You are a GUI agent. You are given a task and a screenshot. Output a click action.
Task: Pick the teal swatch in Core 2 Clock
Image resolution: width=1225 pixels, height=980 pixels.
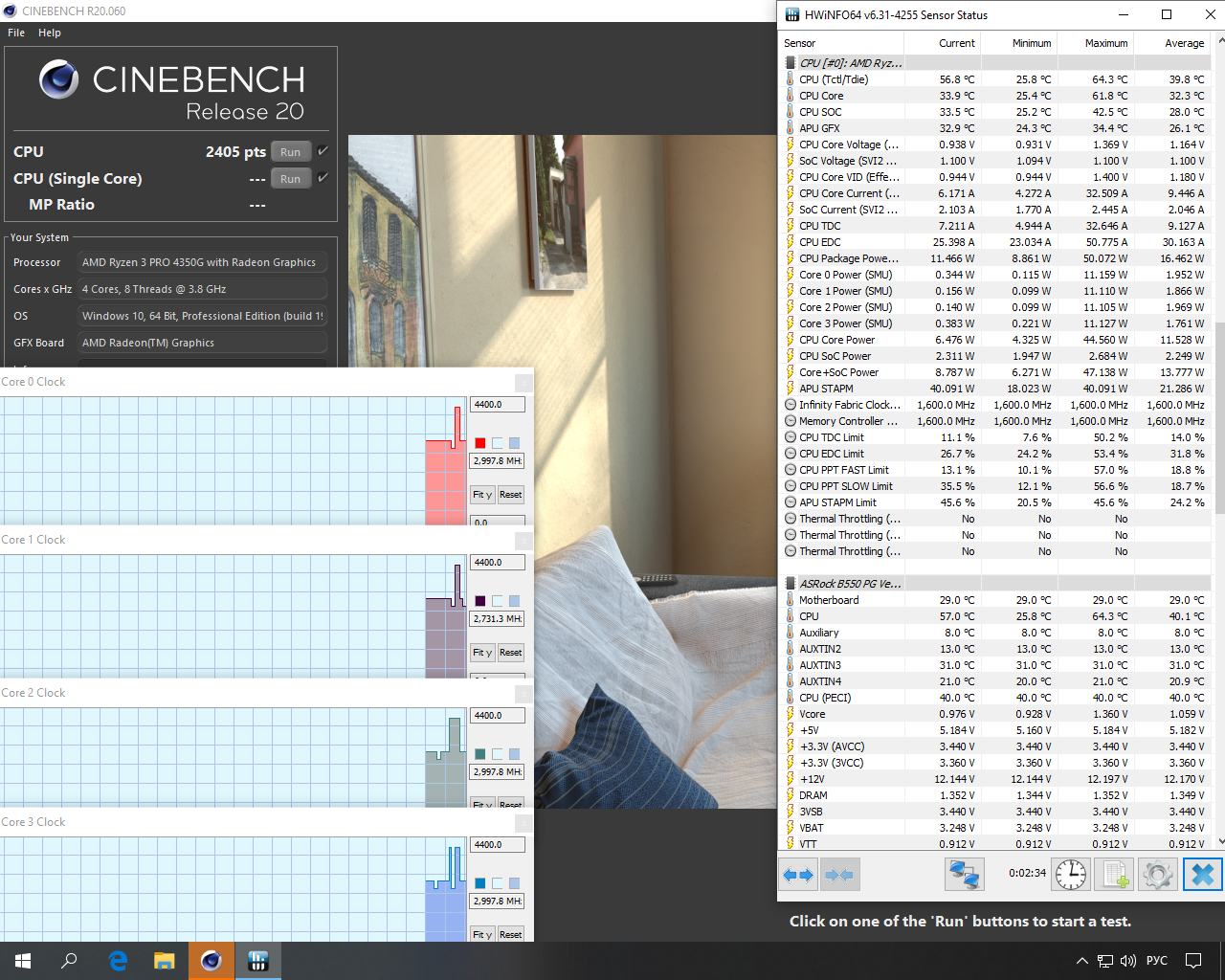[x=480, y=754]
